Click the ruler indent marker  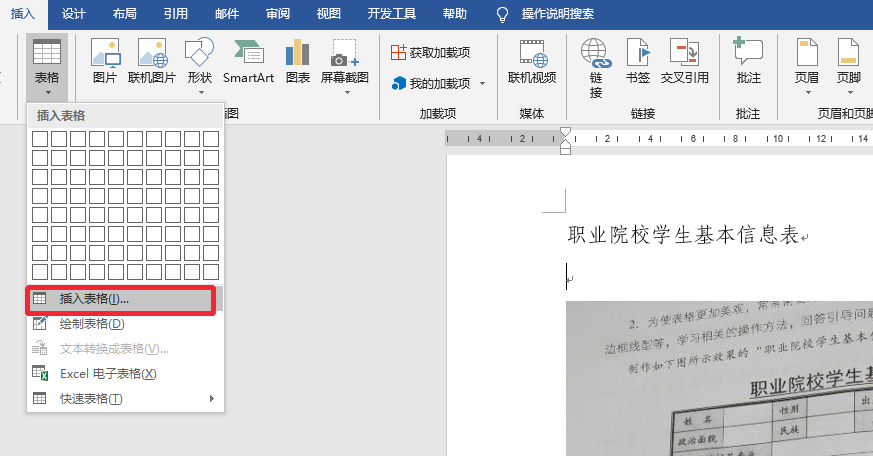point(565,141)
